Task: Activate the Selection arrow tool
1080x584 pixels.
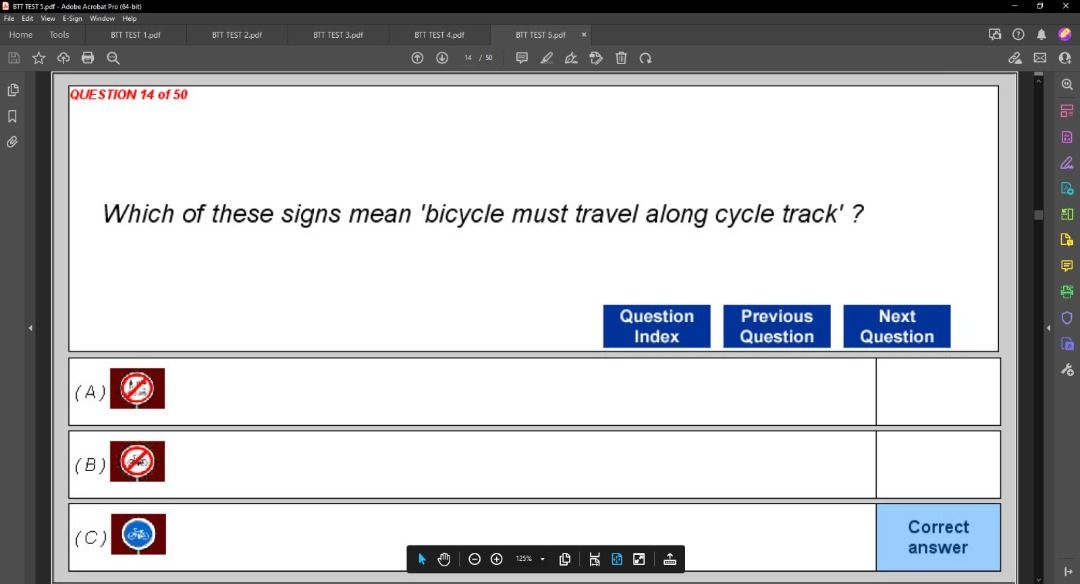Action: [421, 559]
